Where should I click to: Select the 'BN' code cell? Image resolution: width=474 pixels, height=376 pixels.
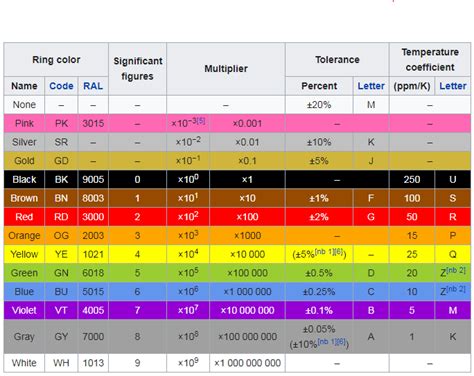pyautogui.click(x=61, y=198)
